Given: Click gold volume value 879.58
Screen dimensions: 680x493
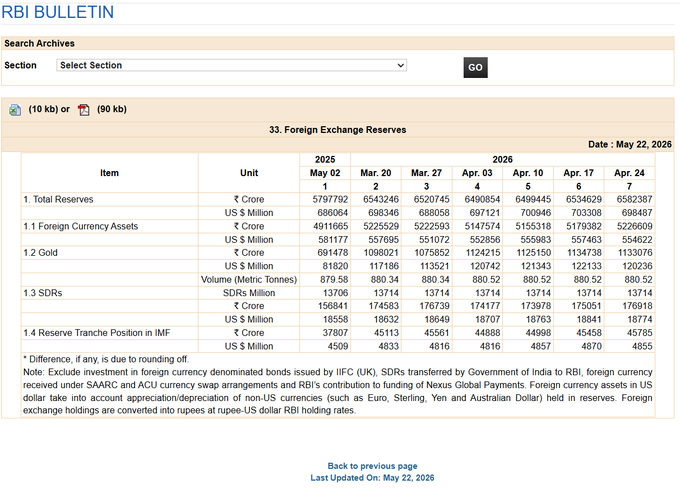Looking at the screenshot, I should tap(334, 280).
